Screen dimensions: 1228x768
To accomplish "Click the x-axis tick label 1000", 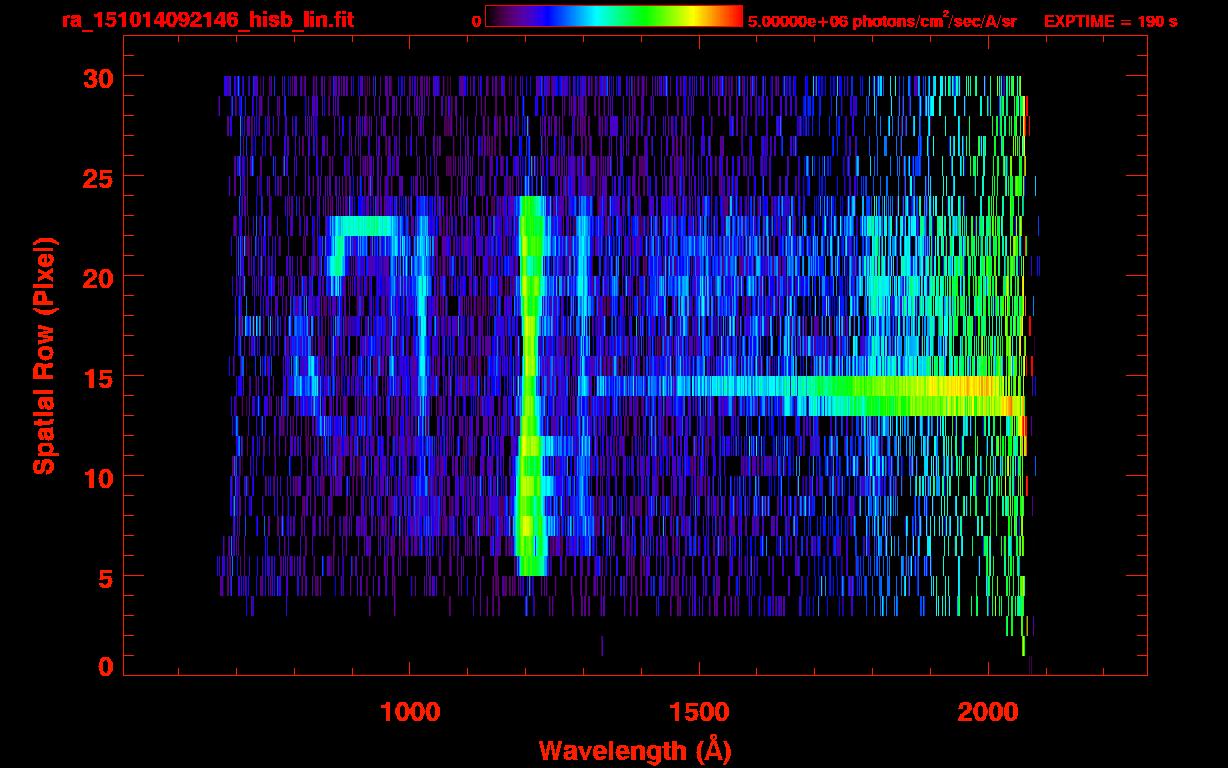I will 409,711.
